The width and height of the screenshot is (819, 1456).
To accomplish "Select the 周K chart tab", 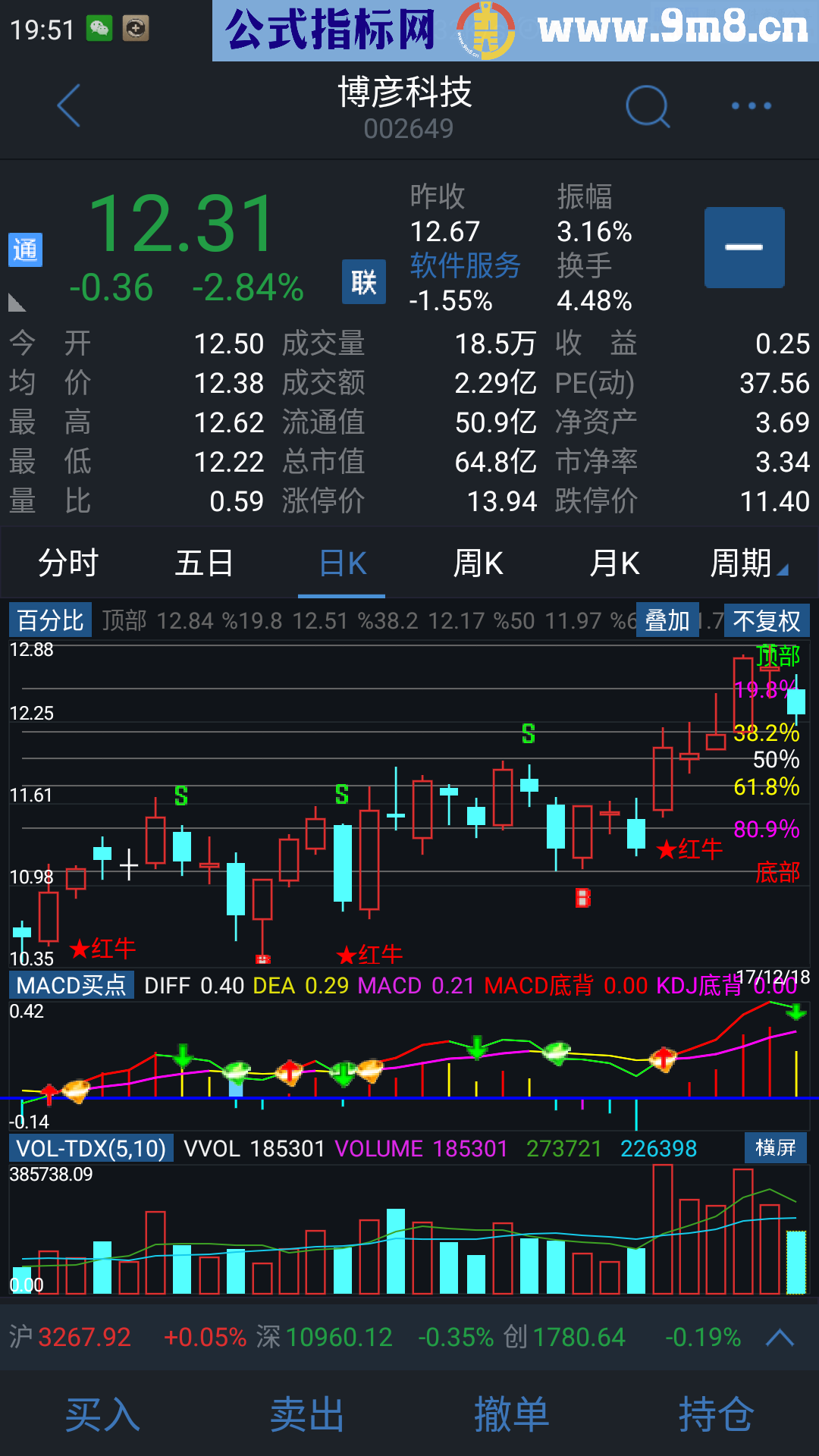I will click(x=478, y=563).
